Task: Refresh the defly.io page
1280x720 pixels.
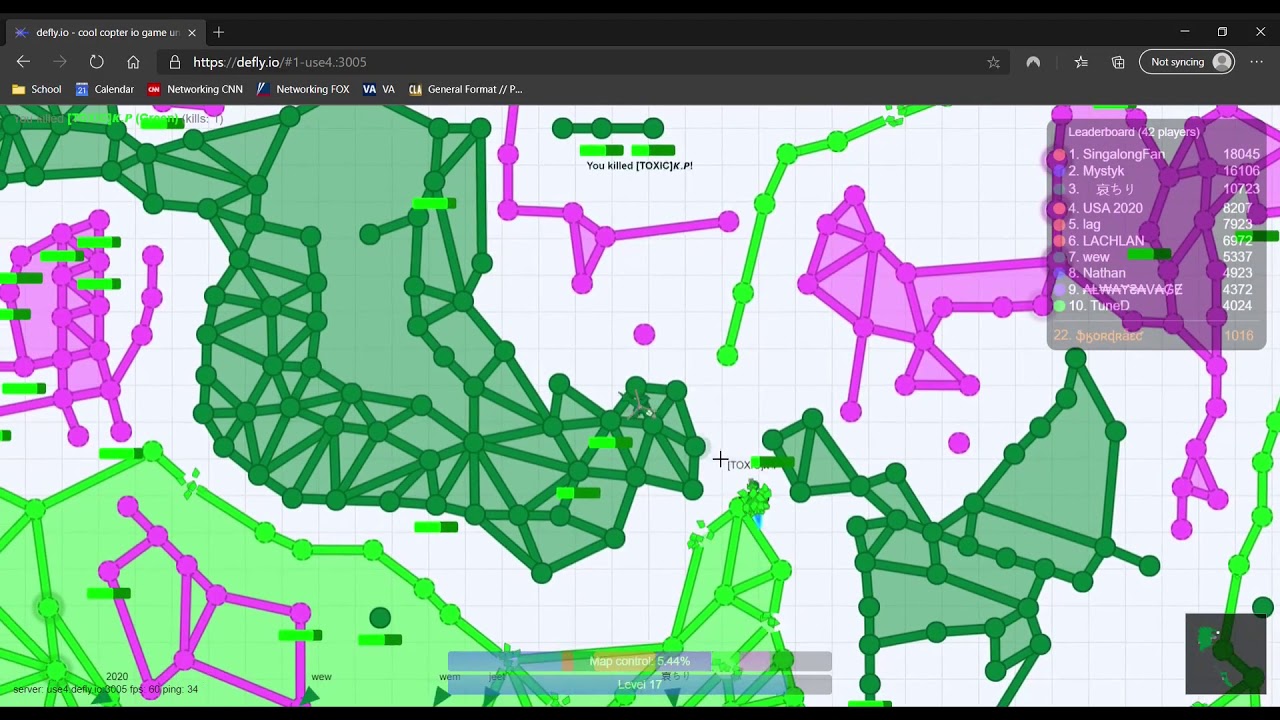Action: pos(96,62)
